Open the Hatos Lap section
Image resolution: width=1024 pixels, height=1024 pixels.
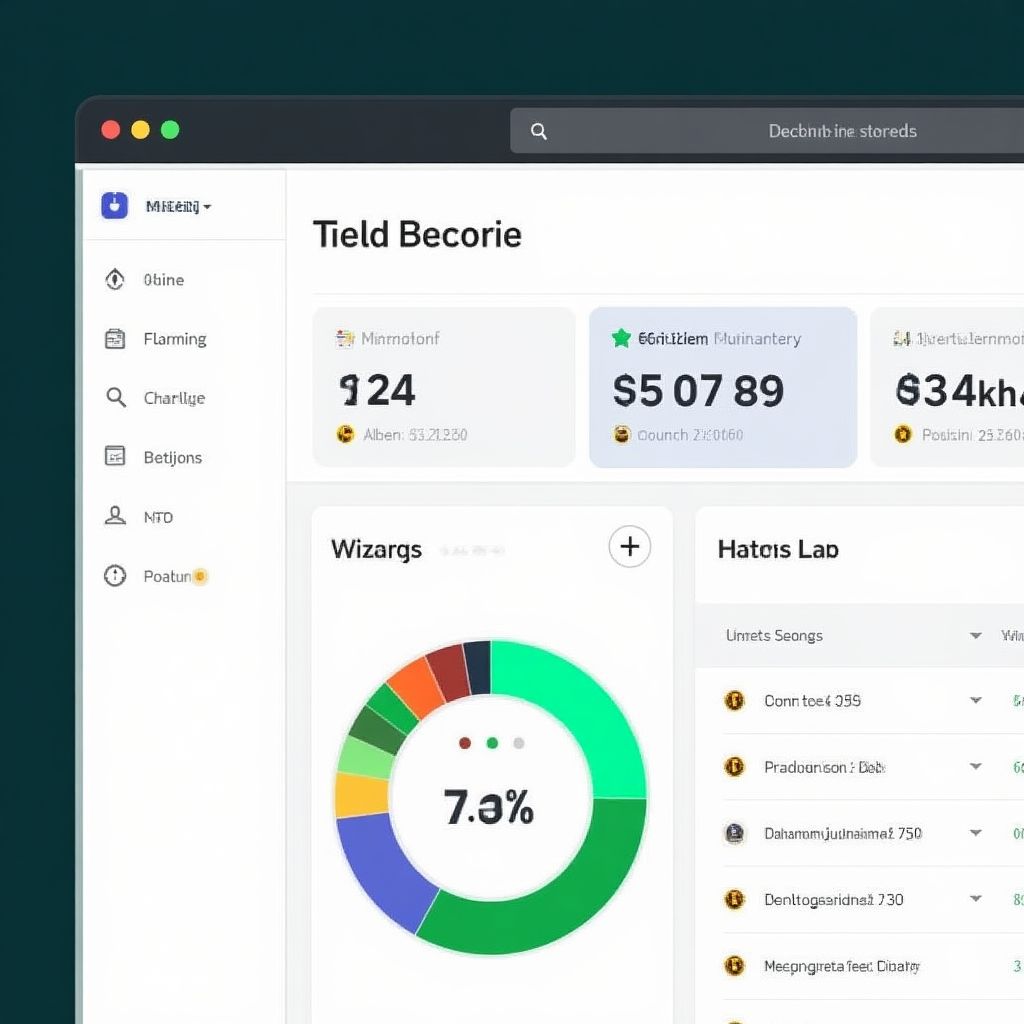coord(778,549)
